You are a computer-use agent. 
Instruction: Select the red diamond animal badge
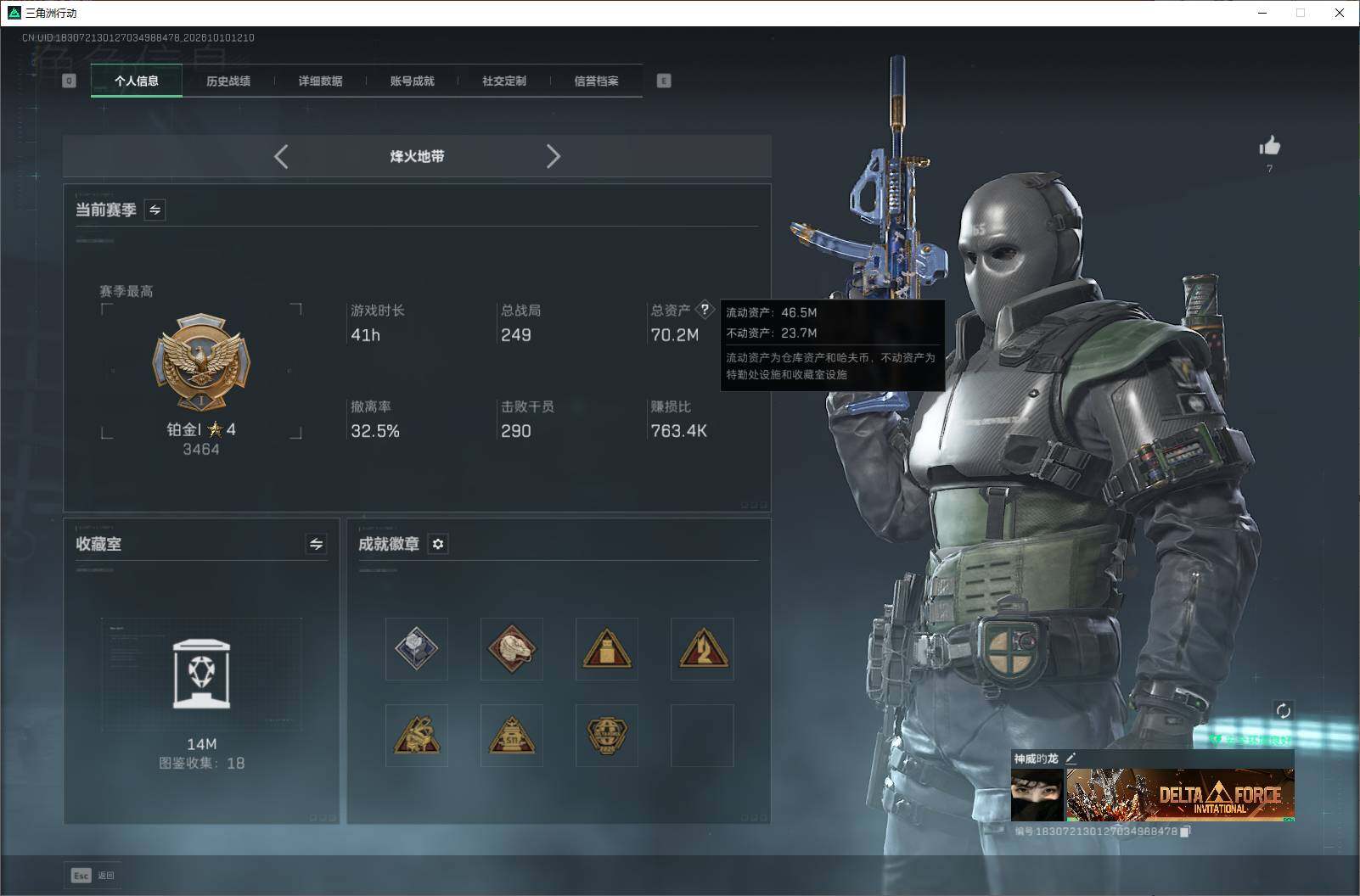[x=512, y=649]
